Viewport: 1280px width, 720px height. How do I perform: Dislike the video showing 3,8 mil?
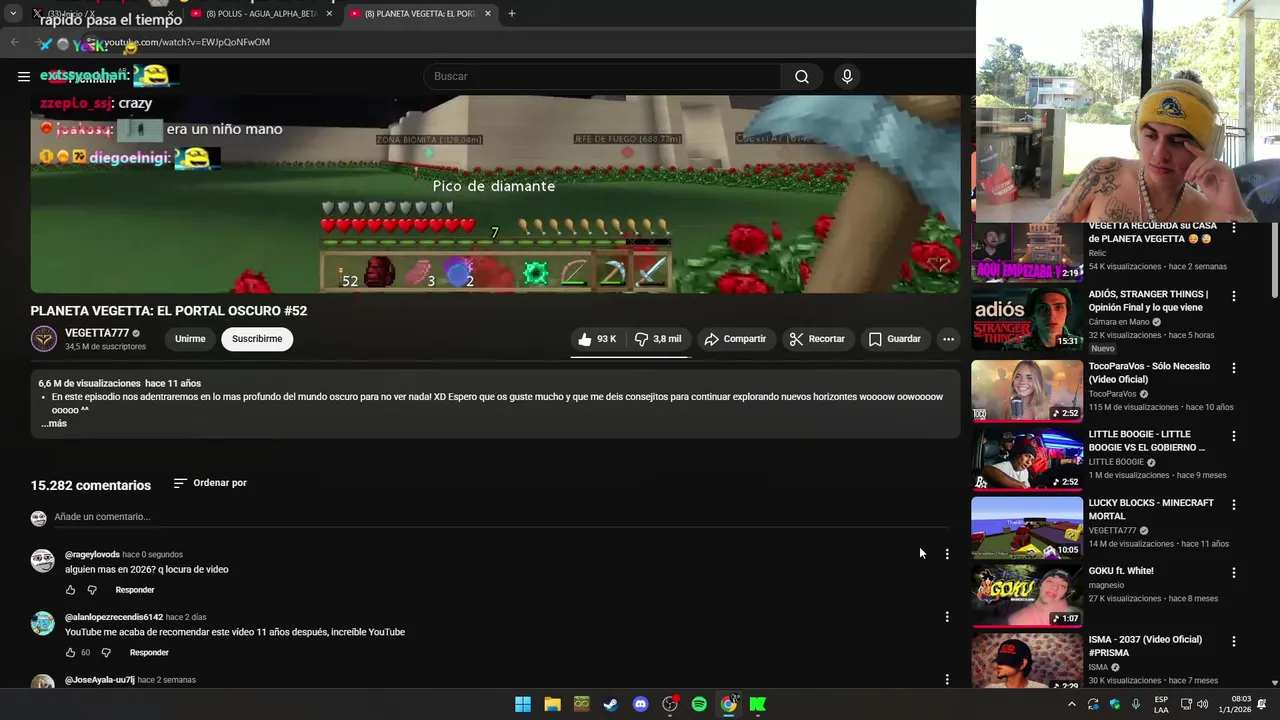(x=658, y=339)
